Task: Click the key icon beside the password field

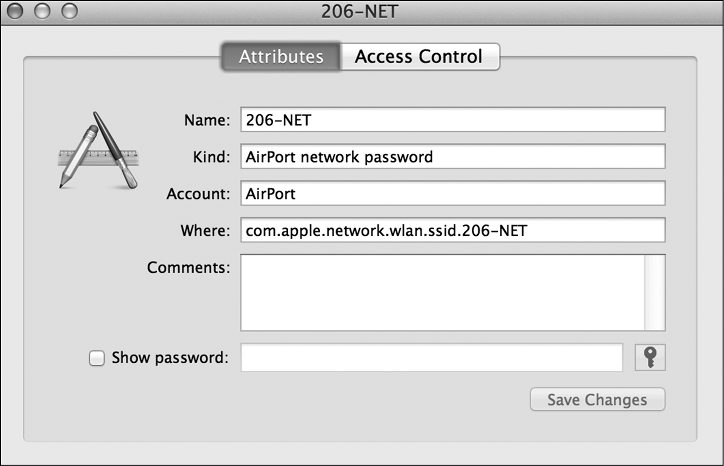Action: [x=650, y=358]
